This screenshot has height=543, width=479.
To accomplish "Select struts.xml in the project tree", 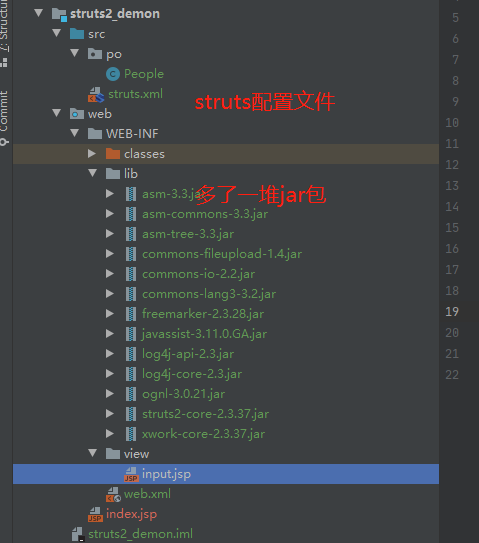I will (x=135, y=94).
